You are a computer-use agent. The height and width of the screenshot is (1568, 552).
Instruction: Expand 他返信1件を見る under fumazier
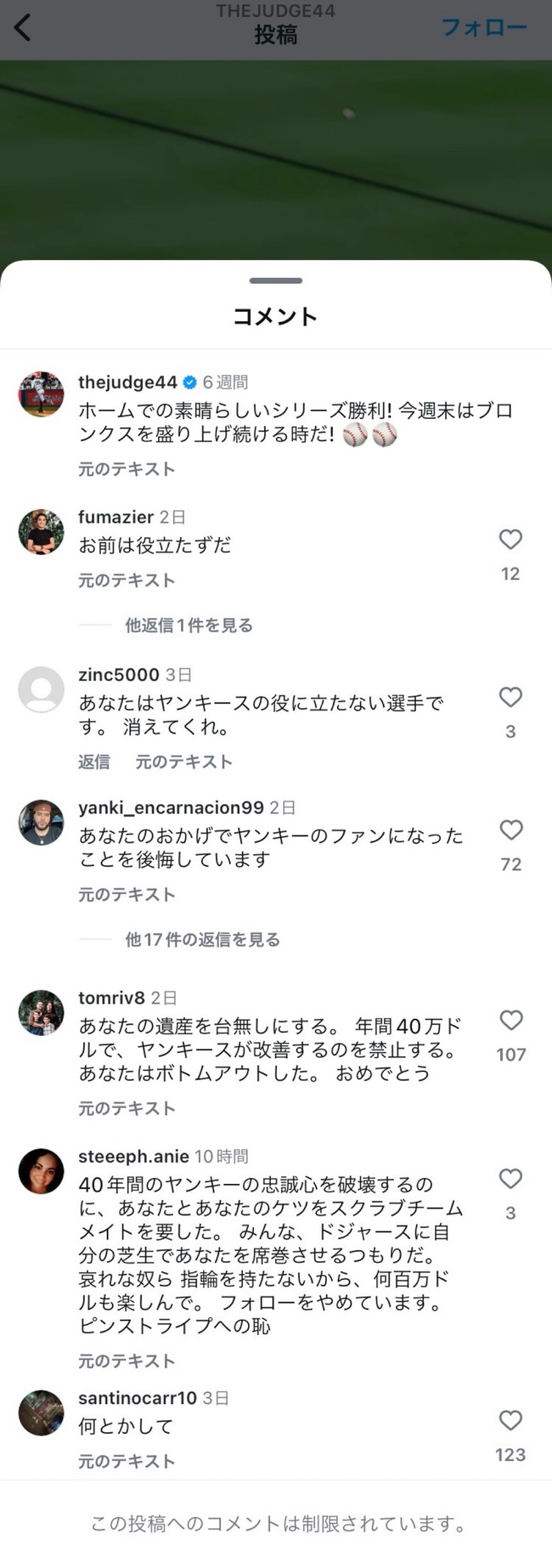pyautogui.click(x=189, y=626)
